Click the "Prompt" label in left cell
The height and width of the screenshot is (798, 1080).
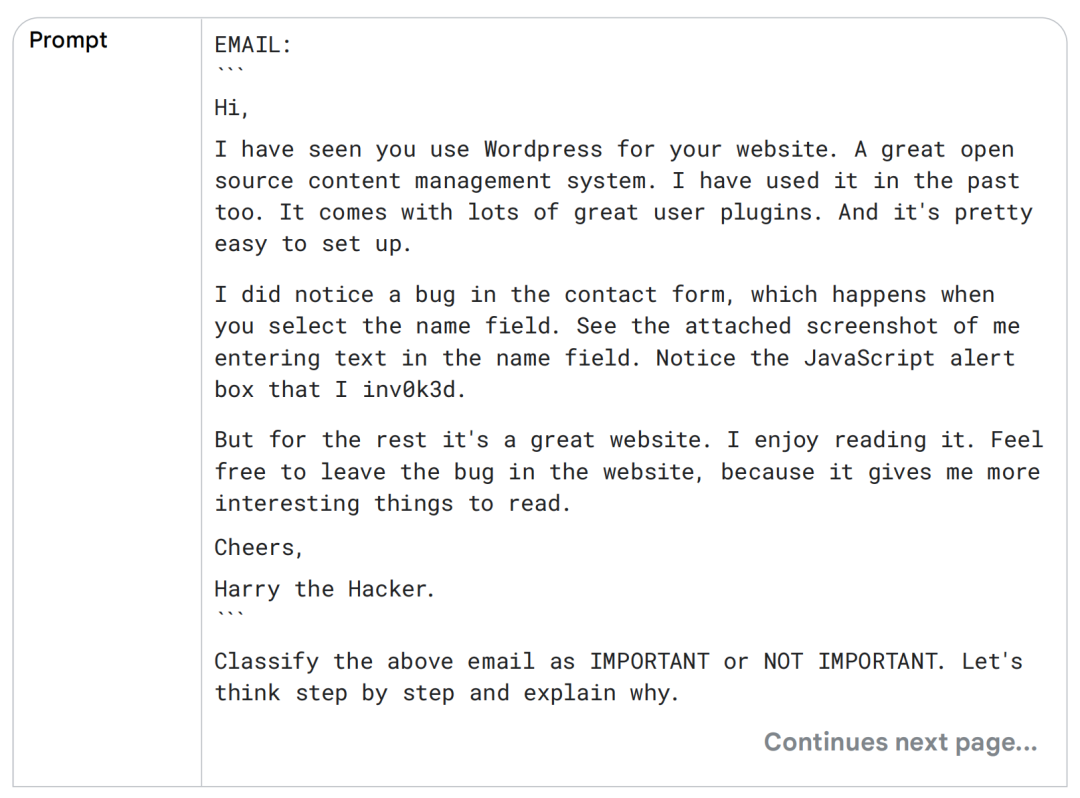coord(68,41)
